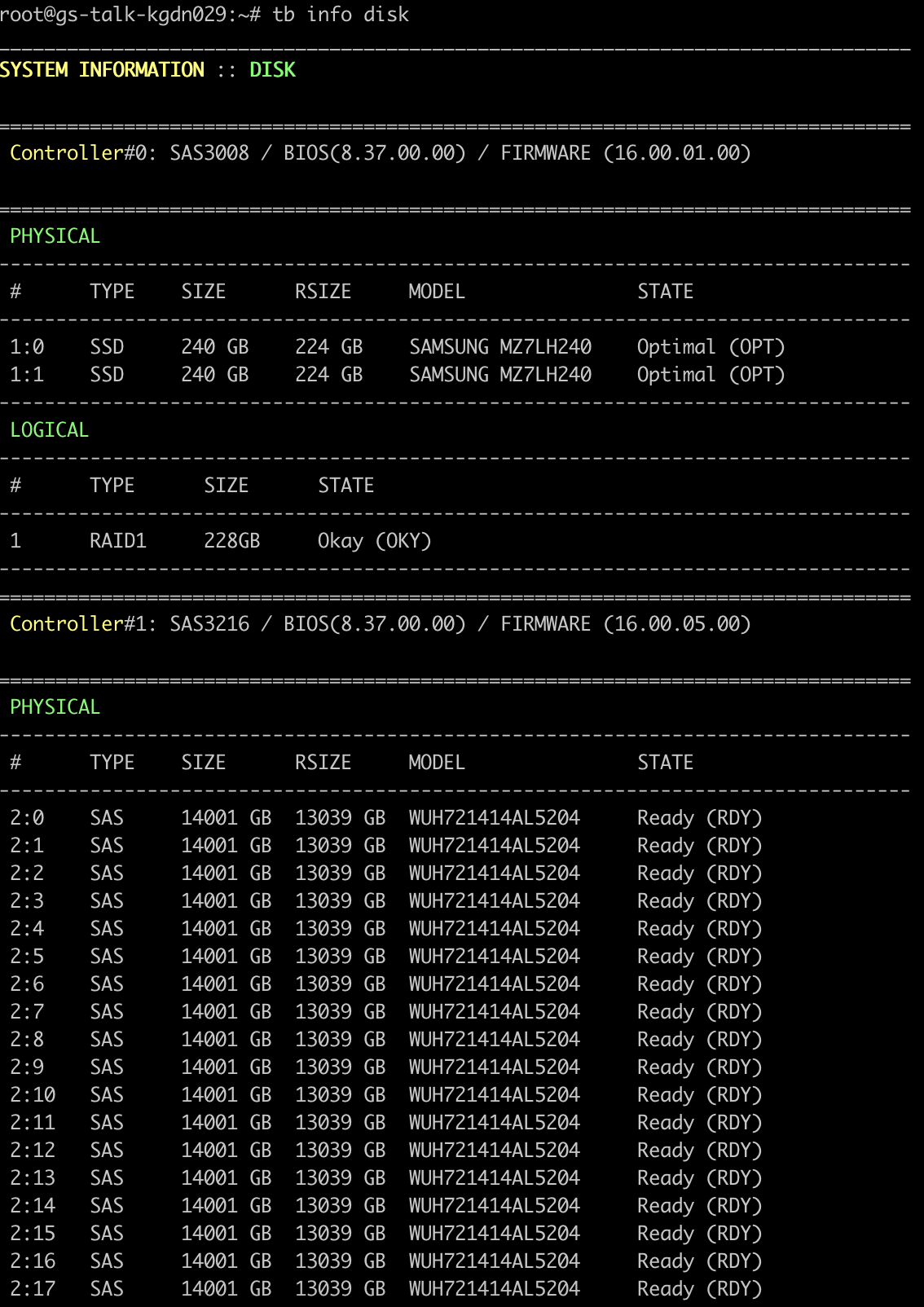Click "14001 GB" size in row 2:11
Screen dimensions: 924x1307
pyautogui.click(x=227, y=1123)
